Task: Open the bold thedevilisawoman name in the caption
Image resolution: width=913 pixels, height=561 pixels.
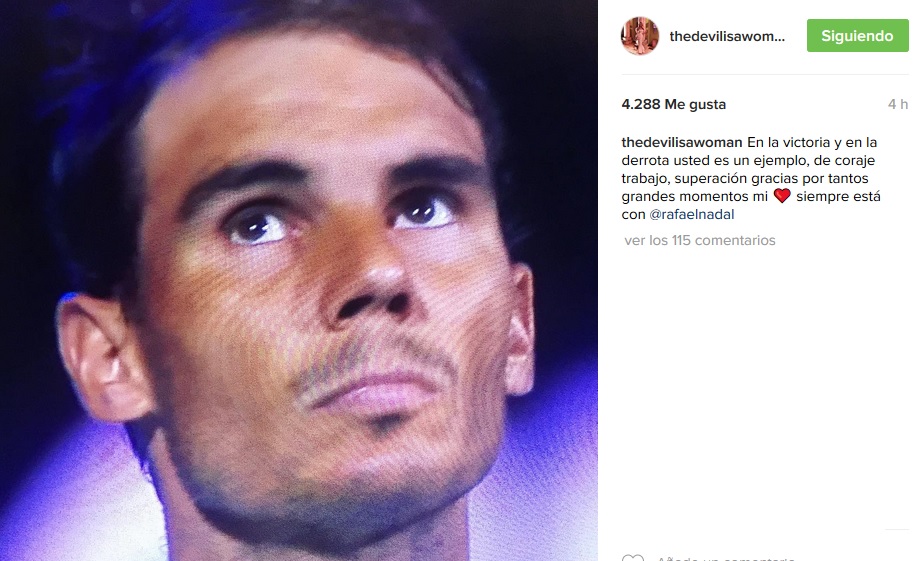Action: coord(682,142)
